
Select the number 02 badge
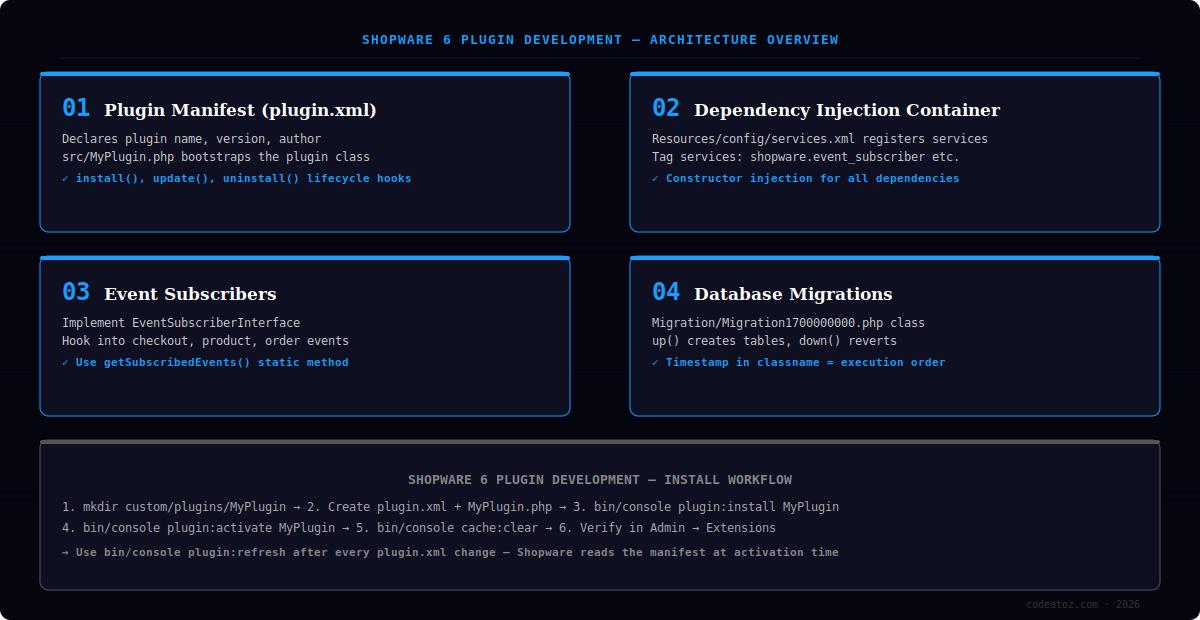pyautogui.click(x=666, y=108)
